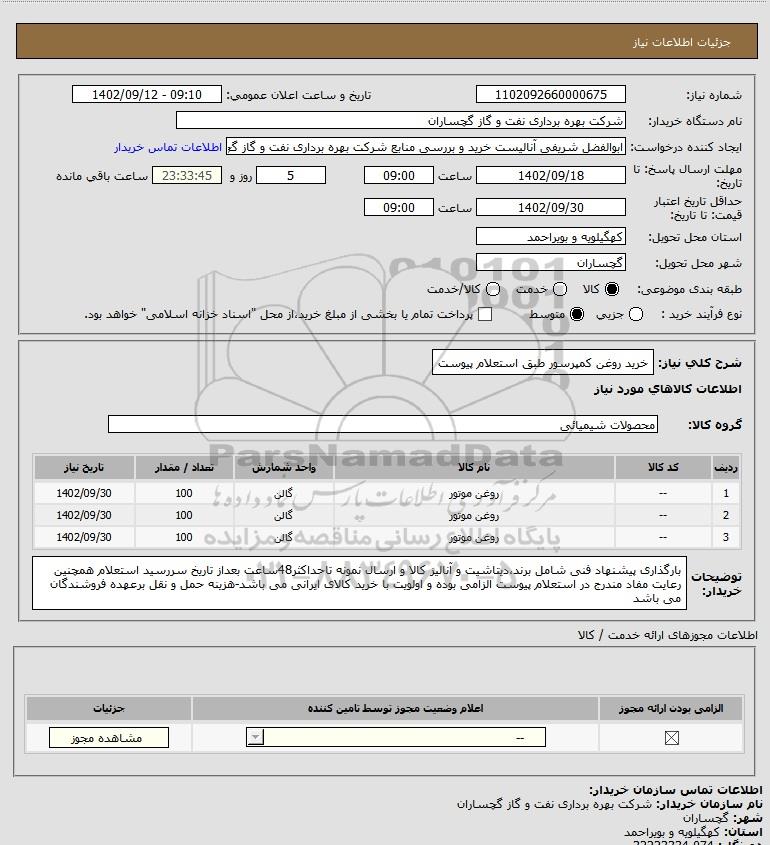Click quantity 100 in row 1
This screenshot has height=845, width=770.
pos(184,493)
